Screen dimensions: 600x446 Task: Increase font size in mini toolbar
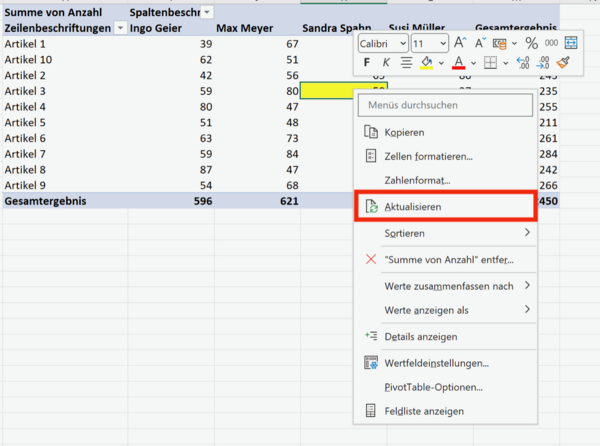pos(460,42)
